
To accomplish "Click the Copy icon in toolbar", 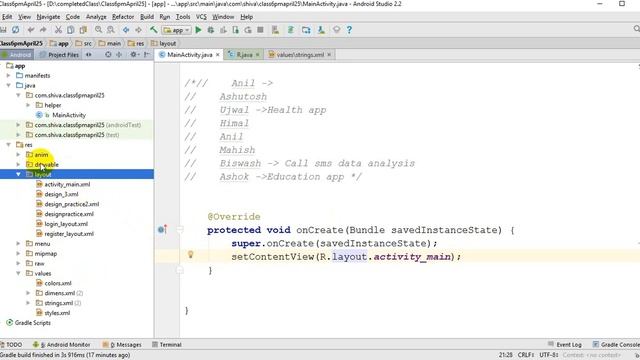I will pyautogui.click(x=71, y=30).
